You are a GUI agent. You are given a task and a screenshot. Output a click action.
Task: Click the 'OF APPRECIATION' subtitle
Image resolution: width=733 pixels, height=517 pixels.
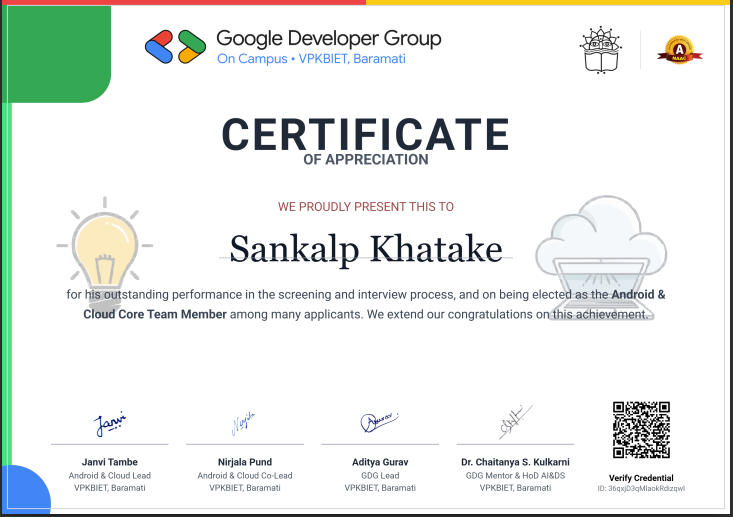366,159
